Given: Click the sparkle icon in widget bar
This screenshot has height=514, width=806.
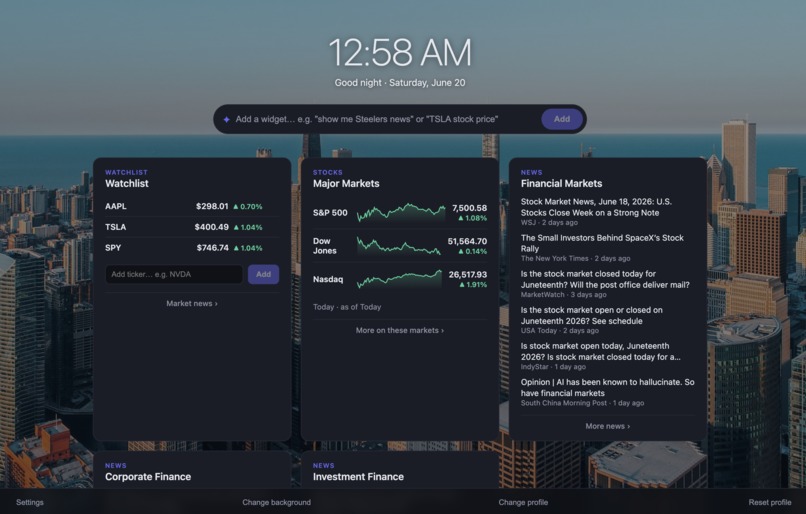Looking at the screenshot, I should (226, 119).
